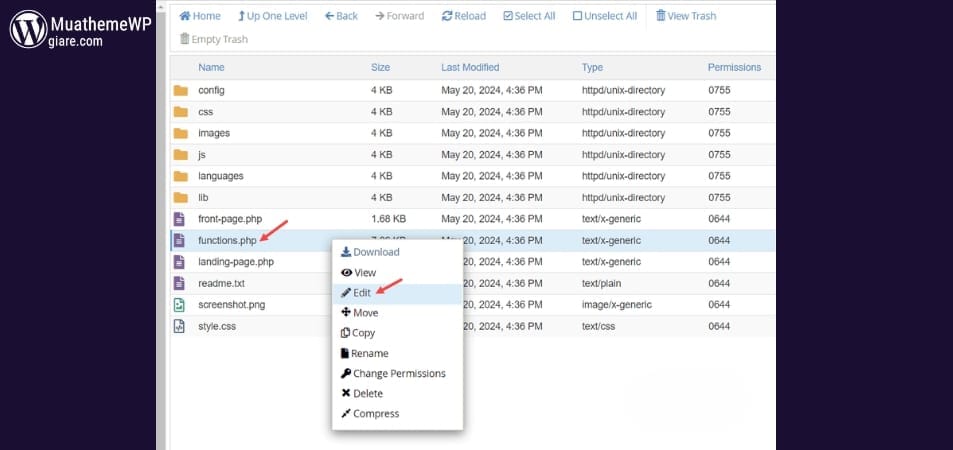This screenshot has width=953, height=450.
Task: Click the Back navigation button
Action: point(339,16)
